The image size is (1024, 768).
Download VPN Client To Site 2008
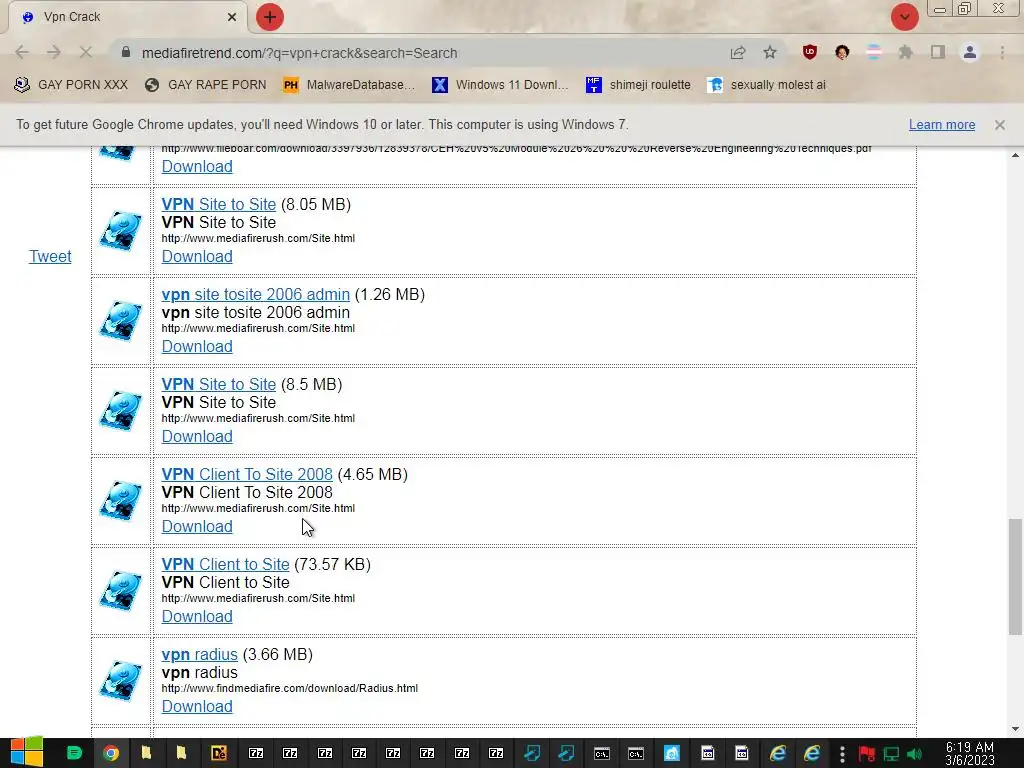(197, 526)
